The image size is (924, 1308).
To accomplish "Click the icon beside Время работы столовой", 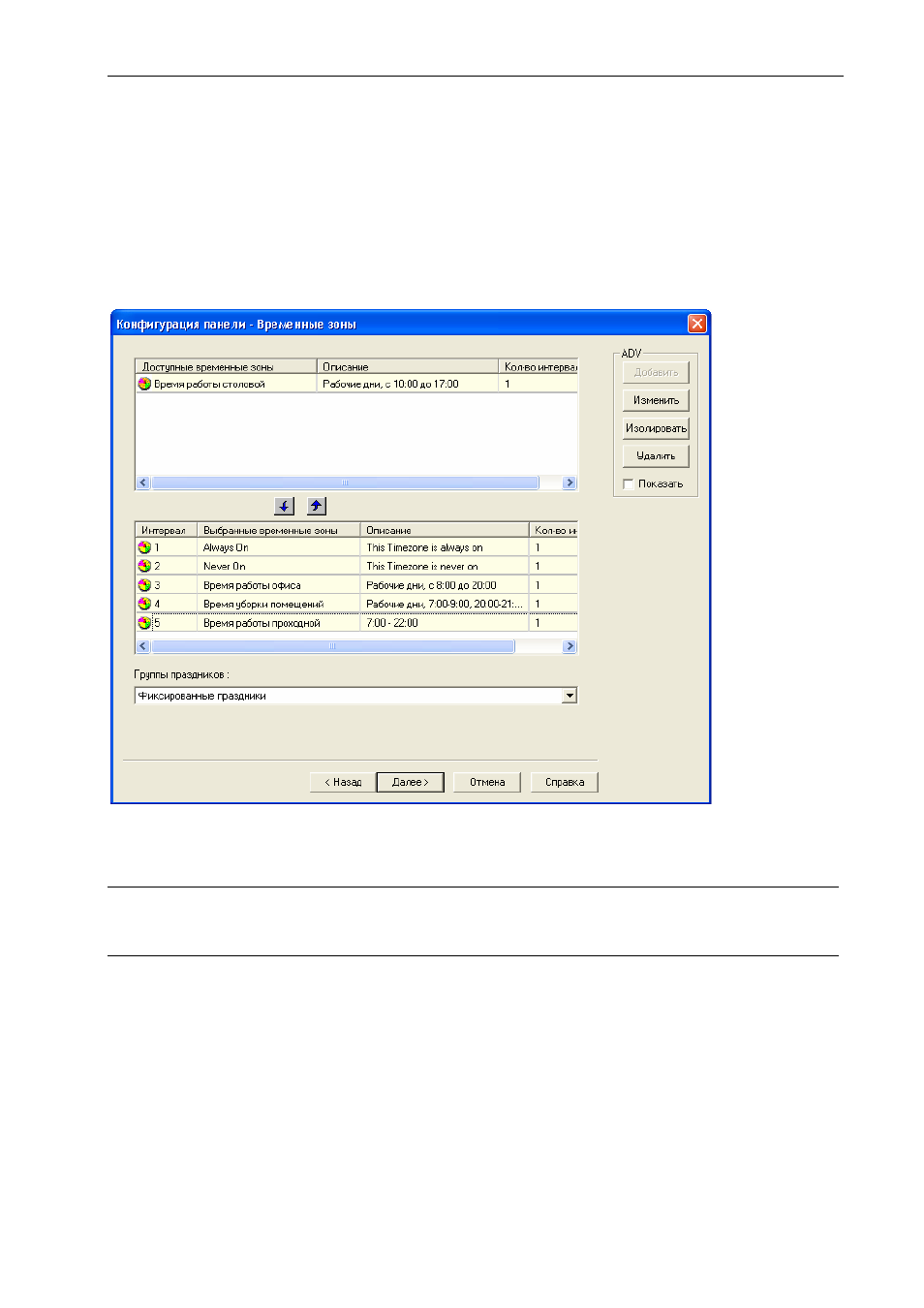I will pos(144,384).
